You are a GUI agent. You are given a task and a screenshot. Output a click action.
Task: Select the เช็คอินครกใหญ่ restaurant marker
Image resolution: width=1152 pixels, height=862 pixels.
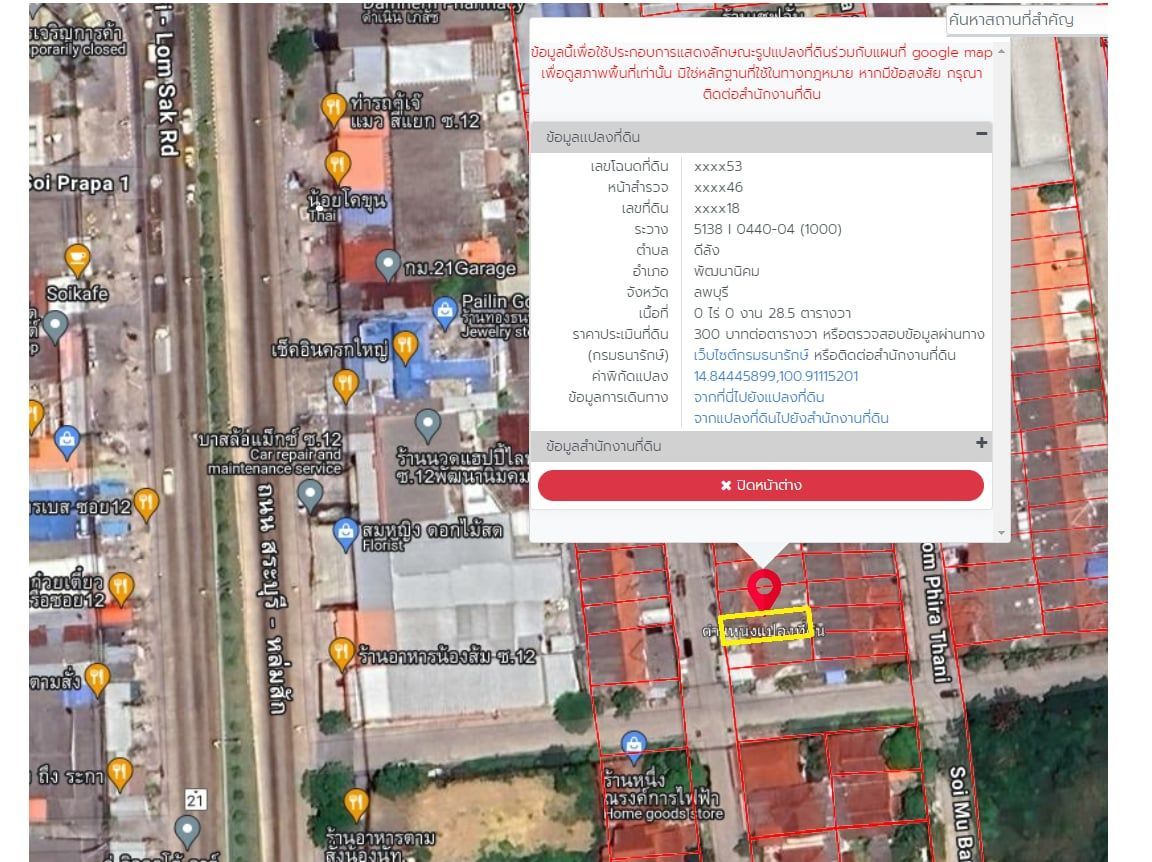406,348
